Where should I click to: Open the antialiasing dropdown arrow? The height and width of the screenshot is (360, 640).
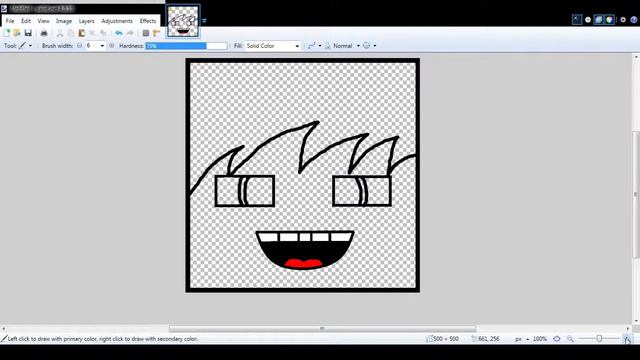pyautogui.click(x=320, y=46)
